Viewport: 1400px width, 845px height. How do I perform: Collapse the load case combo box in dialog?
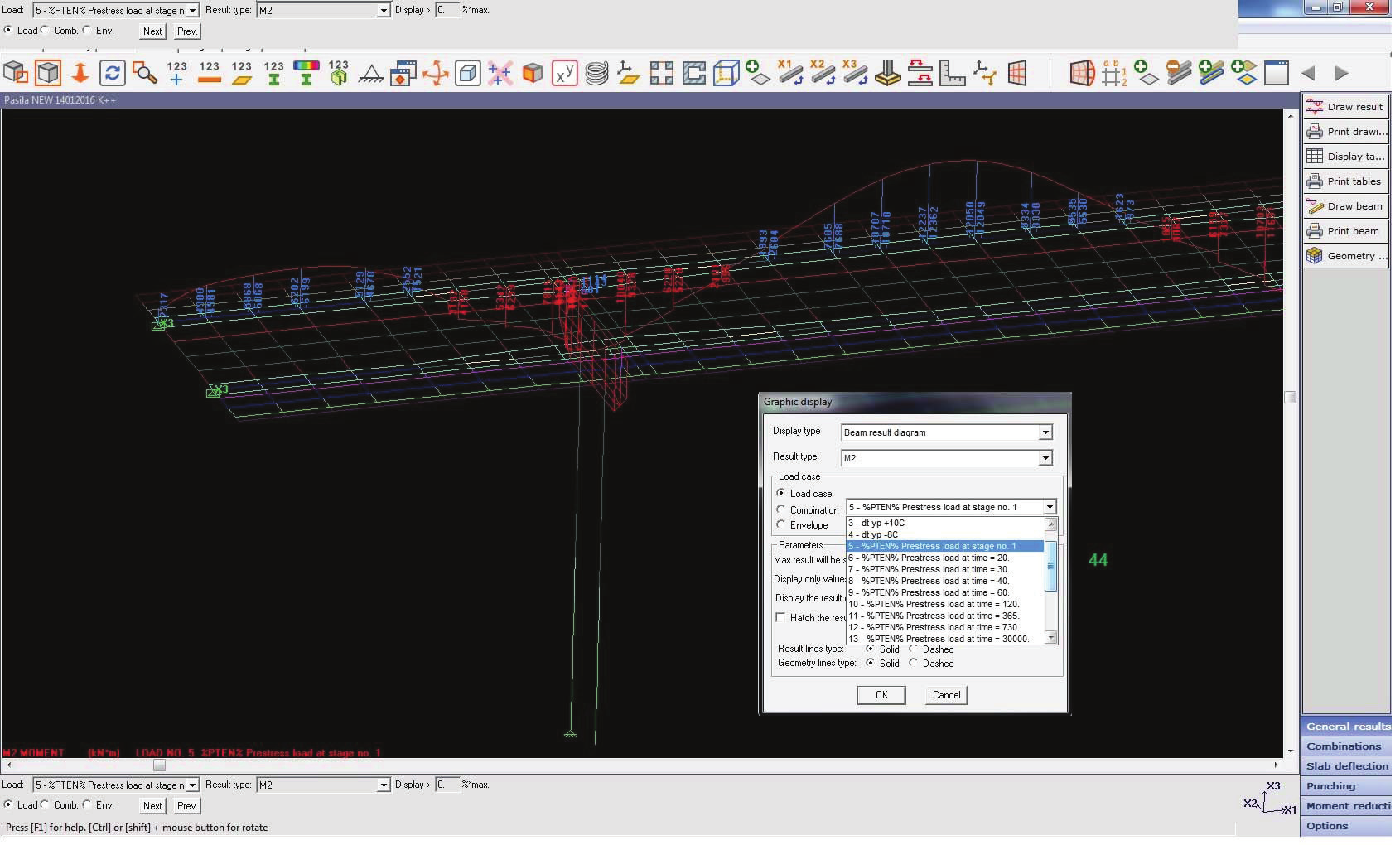pyautogui.click(x=1050, y=507)
